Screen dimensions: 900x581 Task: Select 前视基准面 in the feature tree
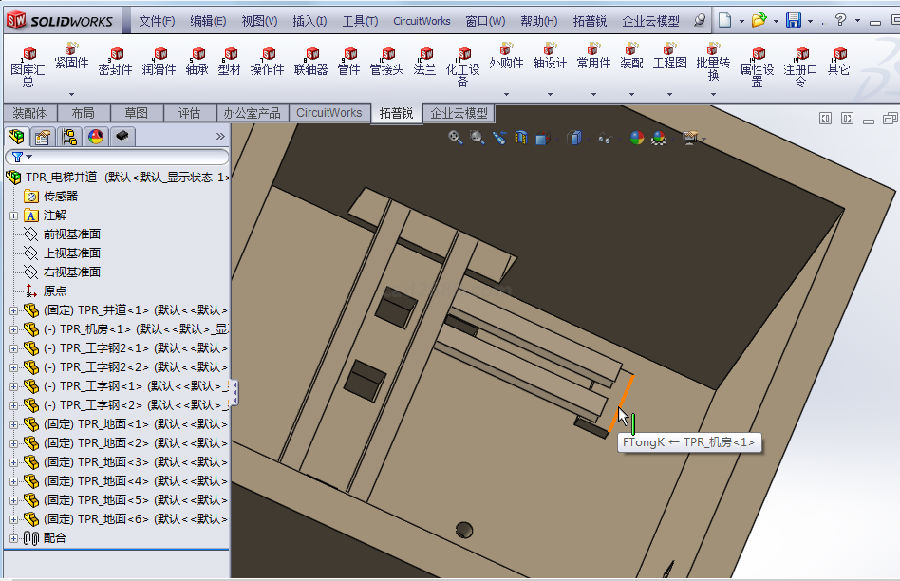tap(72, 234)
